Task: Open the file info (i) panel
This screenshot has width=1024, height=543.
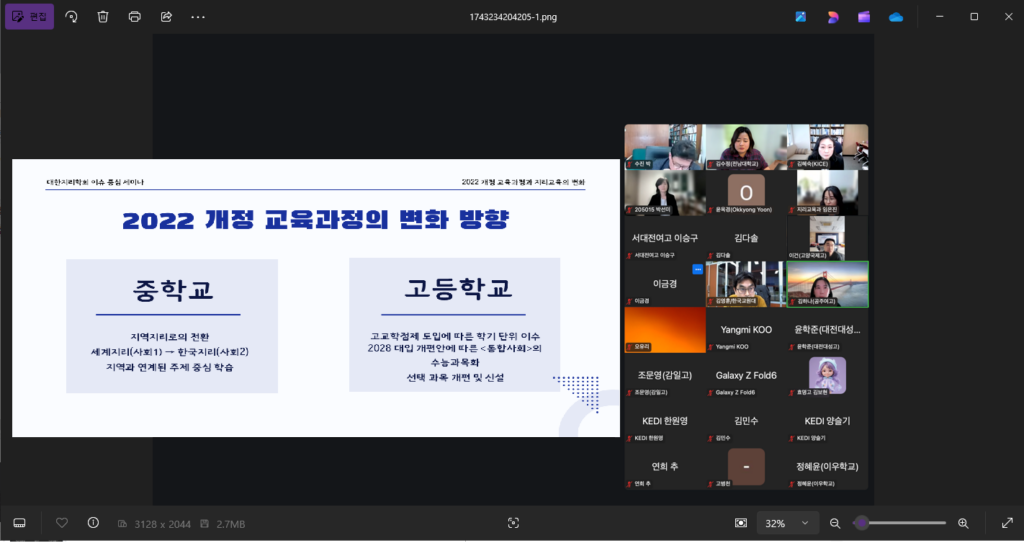Action: [x=93, y=523]
